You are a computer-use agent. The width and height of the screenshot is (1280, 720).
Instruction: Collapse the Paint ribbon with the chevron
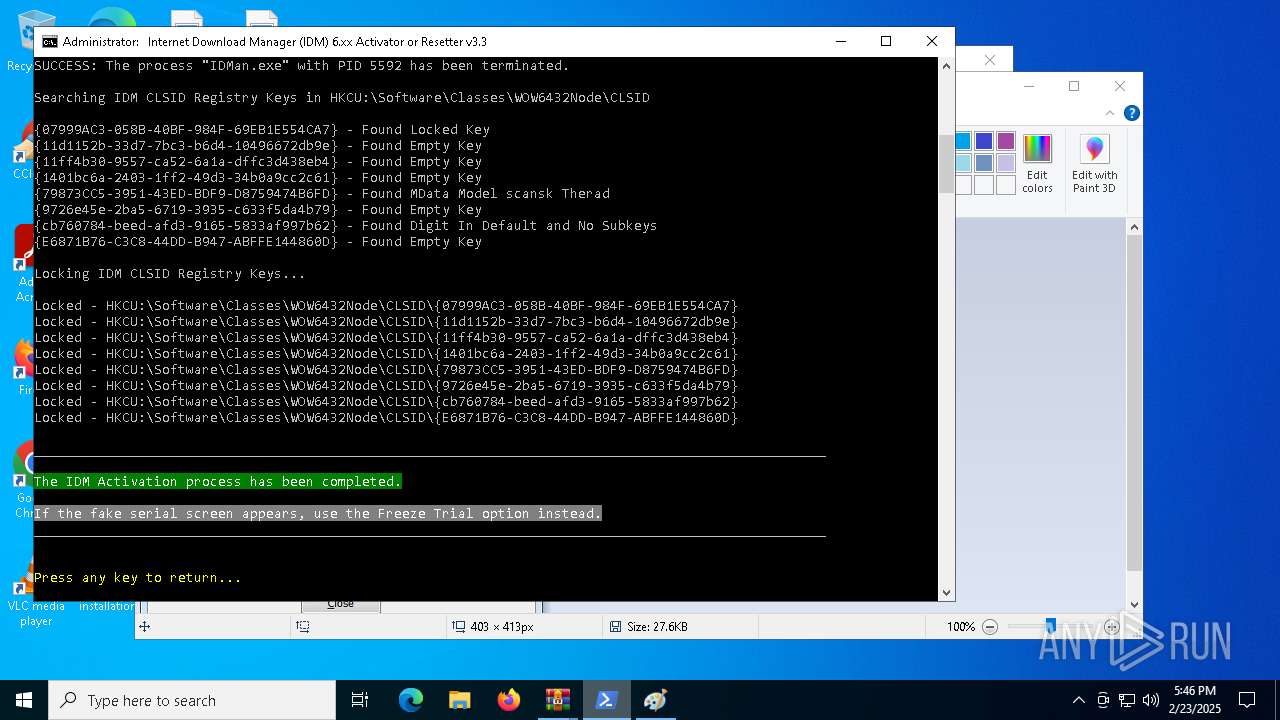(x=1109, y=113)
